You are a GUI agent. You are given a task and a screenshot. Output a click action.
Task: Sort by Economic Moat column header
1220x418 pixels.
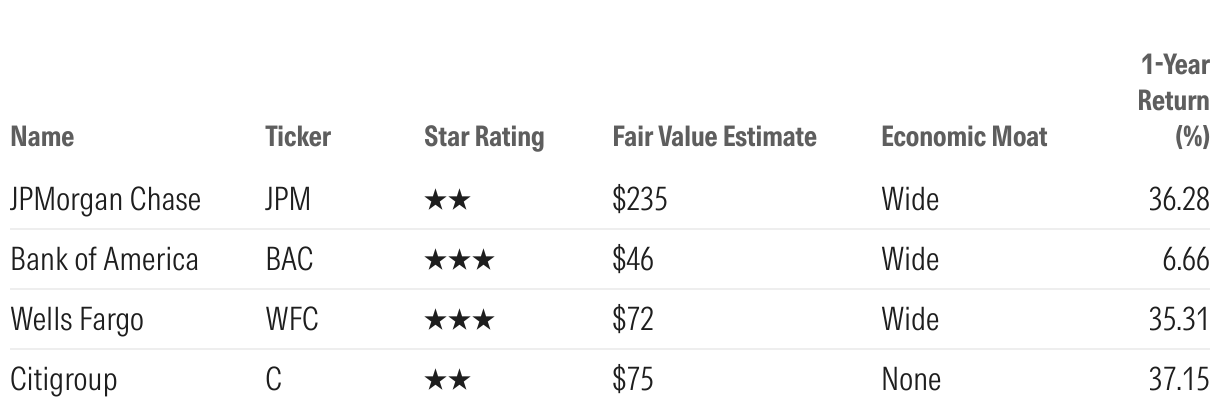coord(964,138)
